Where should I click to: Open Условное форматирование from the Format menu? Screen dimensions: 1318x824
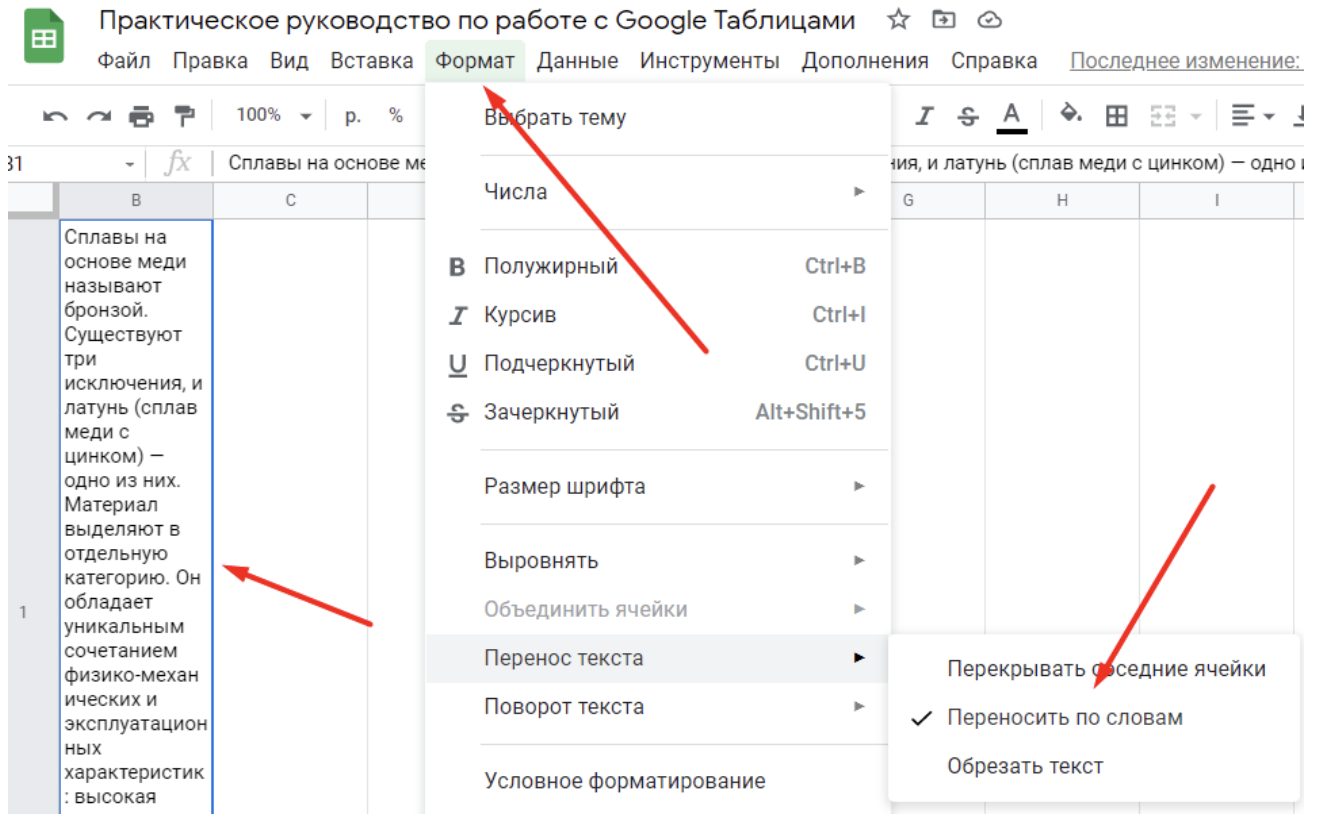(657, 781)
